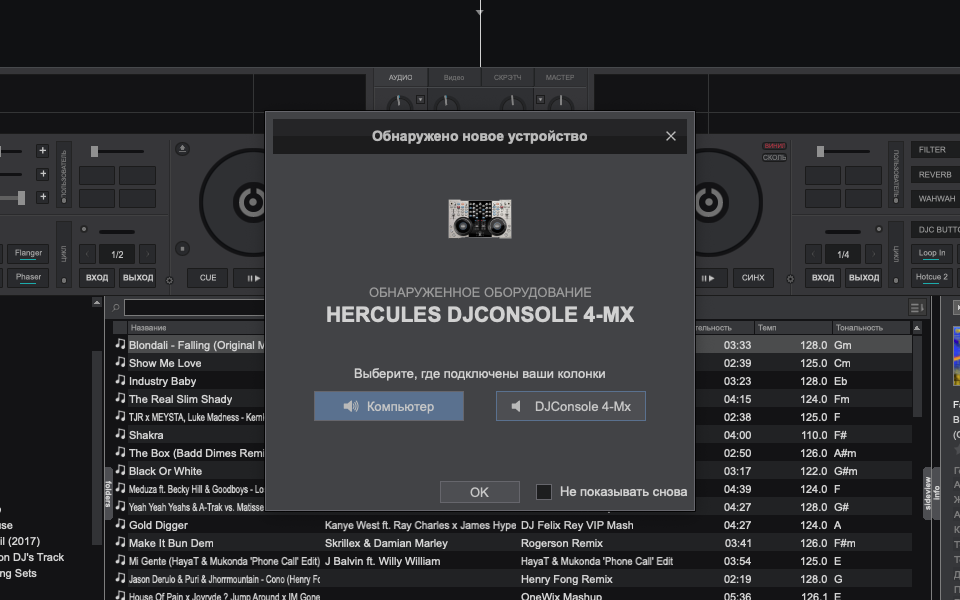
Task: Click the music note icon beside Gold Digger
Action: click(121, 524)
